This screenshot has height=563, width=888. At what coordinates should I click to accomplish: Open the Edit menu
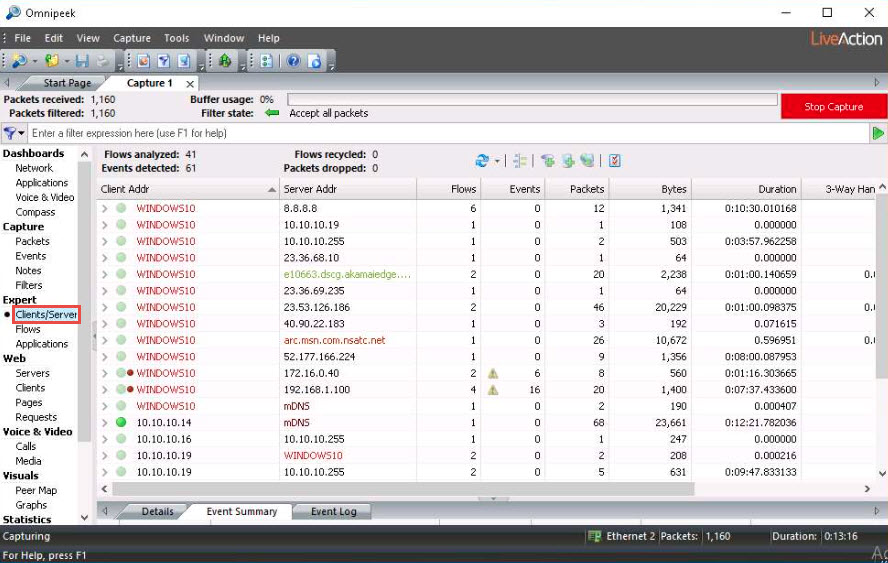54,38
